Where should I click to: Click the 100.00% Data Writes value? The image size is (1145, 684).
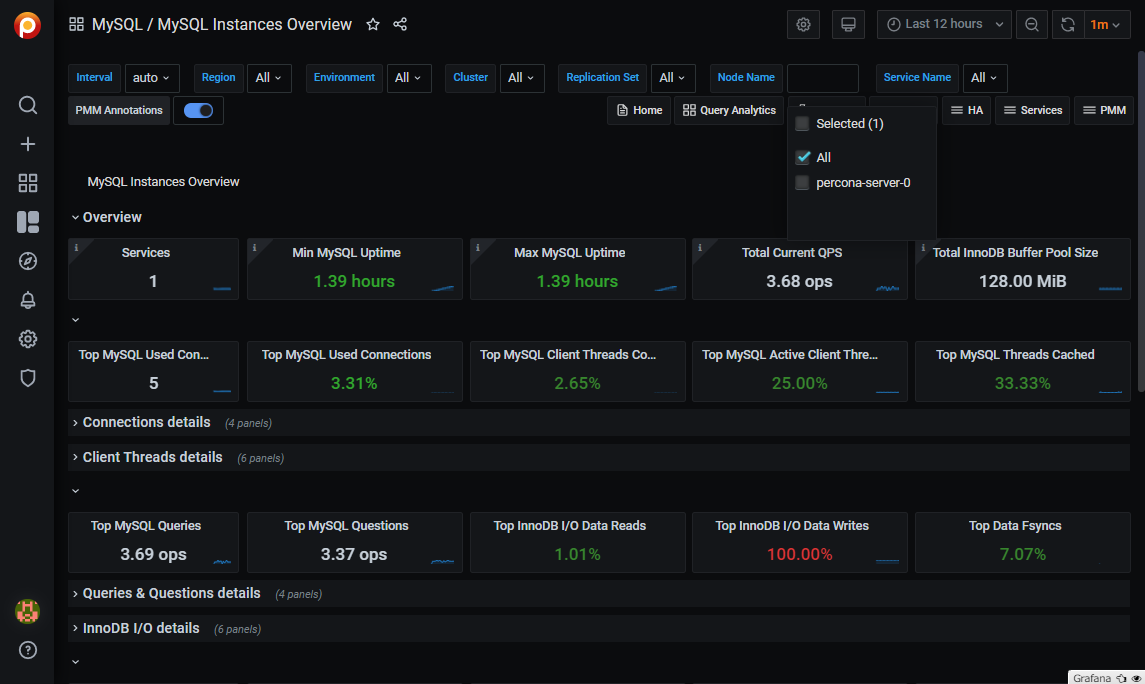click(x=800, y=554)
